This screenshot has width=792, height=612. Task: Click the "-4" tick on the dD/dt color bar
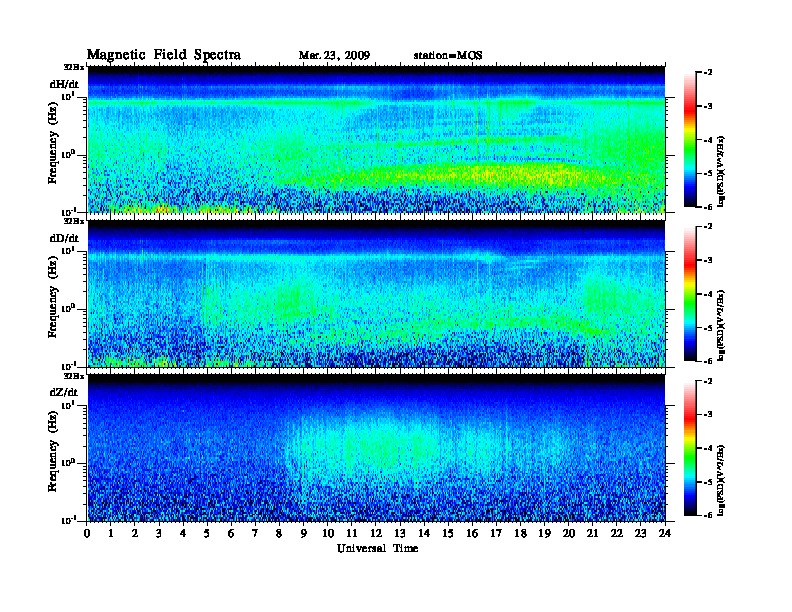click(x=709, y=294)
